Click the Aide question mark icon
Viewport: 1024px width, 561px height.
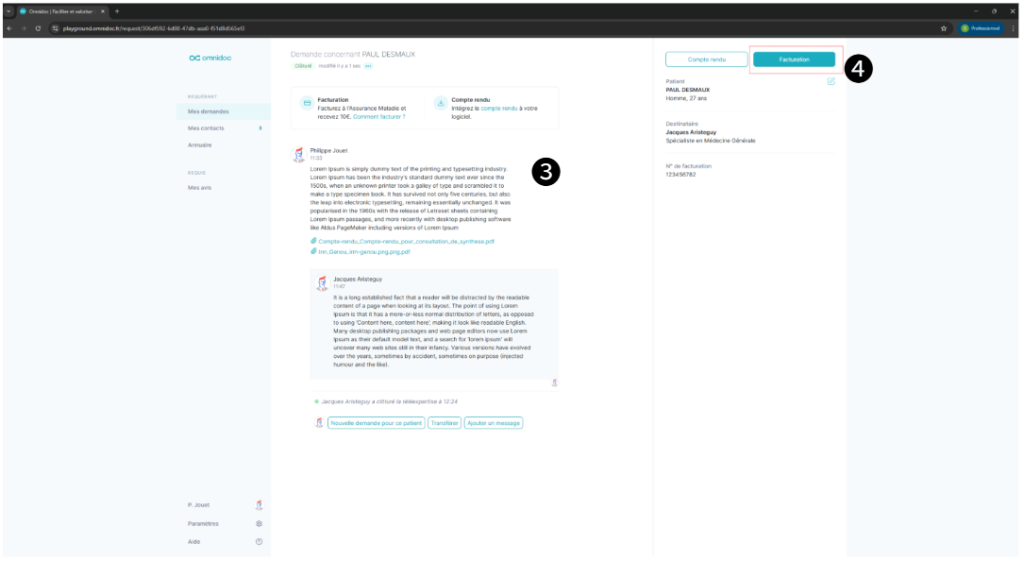click(259, 541)
